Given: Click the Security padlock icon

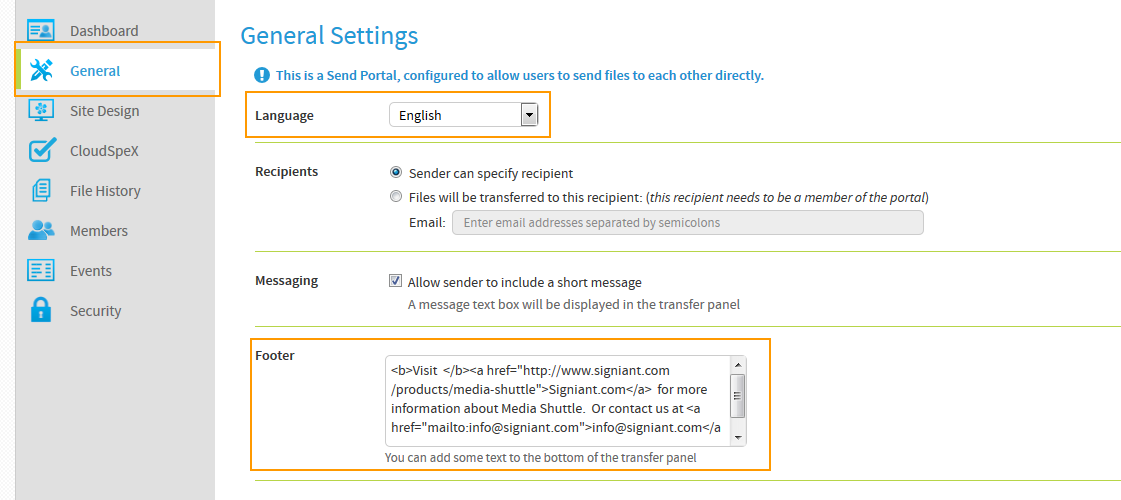Looking at the screenshot, I should click(41, 310).
